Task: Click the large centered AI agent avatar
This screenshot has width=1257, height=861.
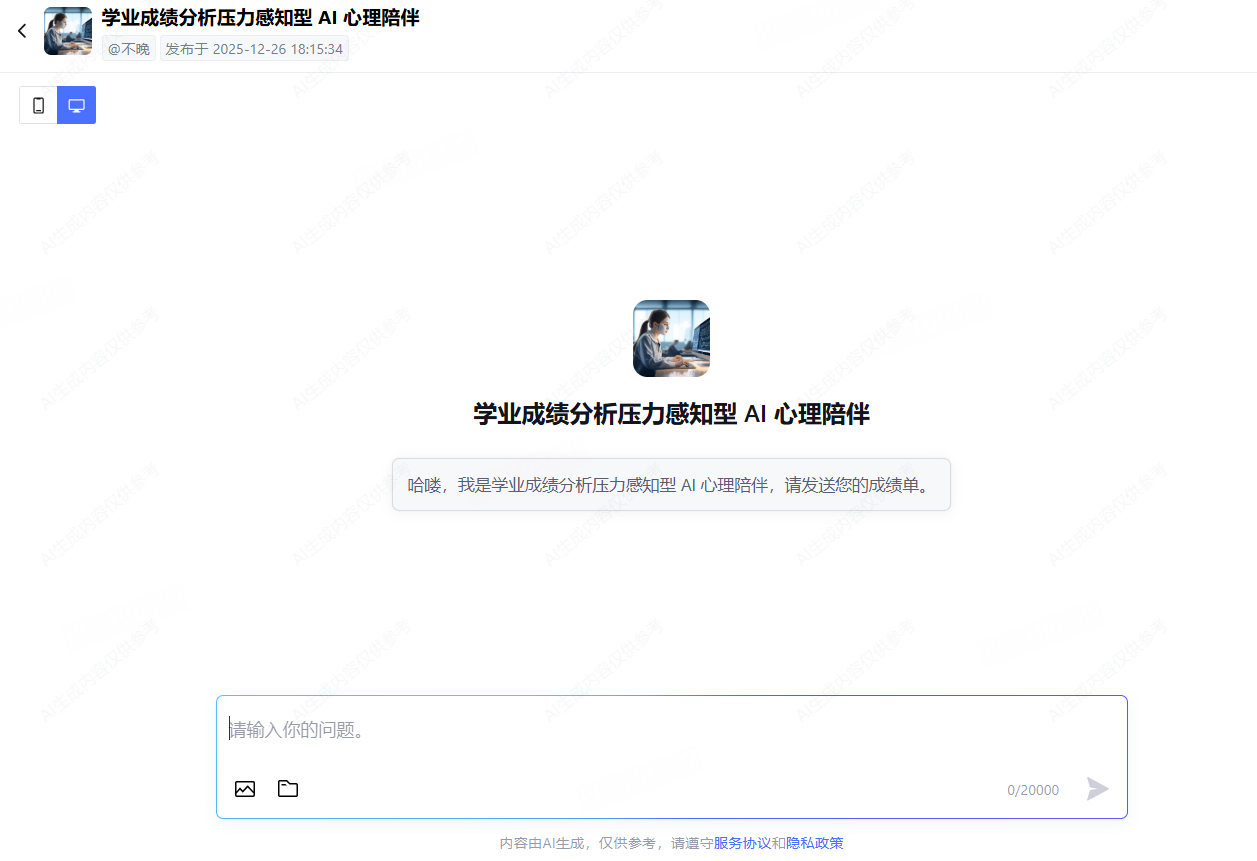Action: [671, 338]
